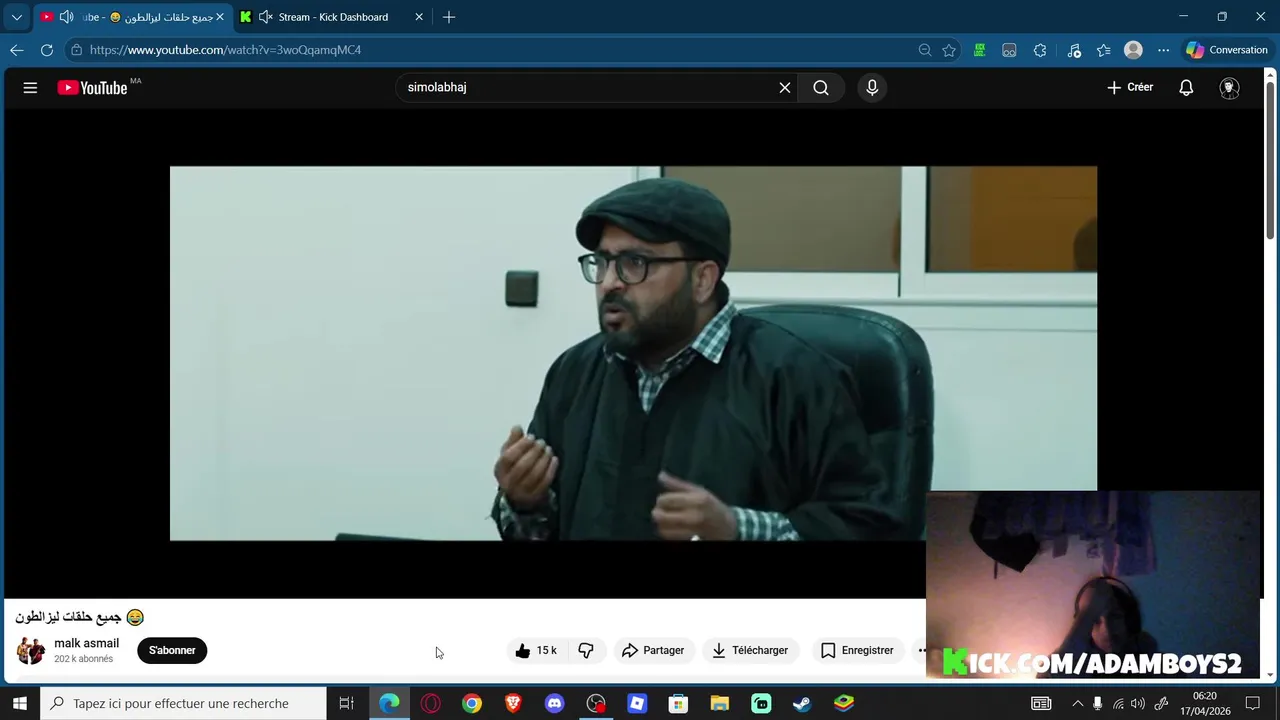Open the tray microphone indicator
This screenshot has height=720, width=1280.
pos(1097,704)
